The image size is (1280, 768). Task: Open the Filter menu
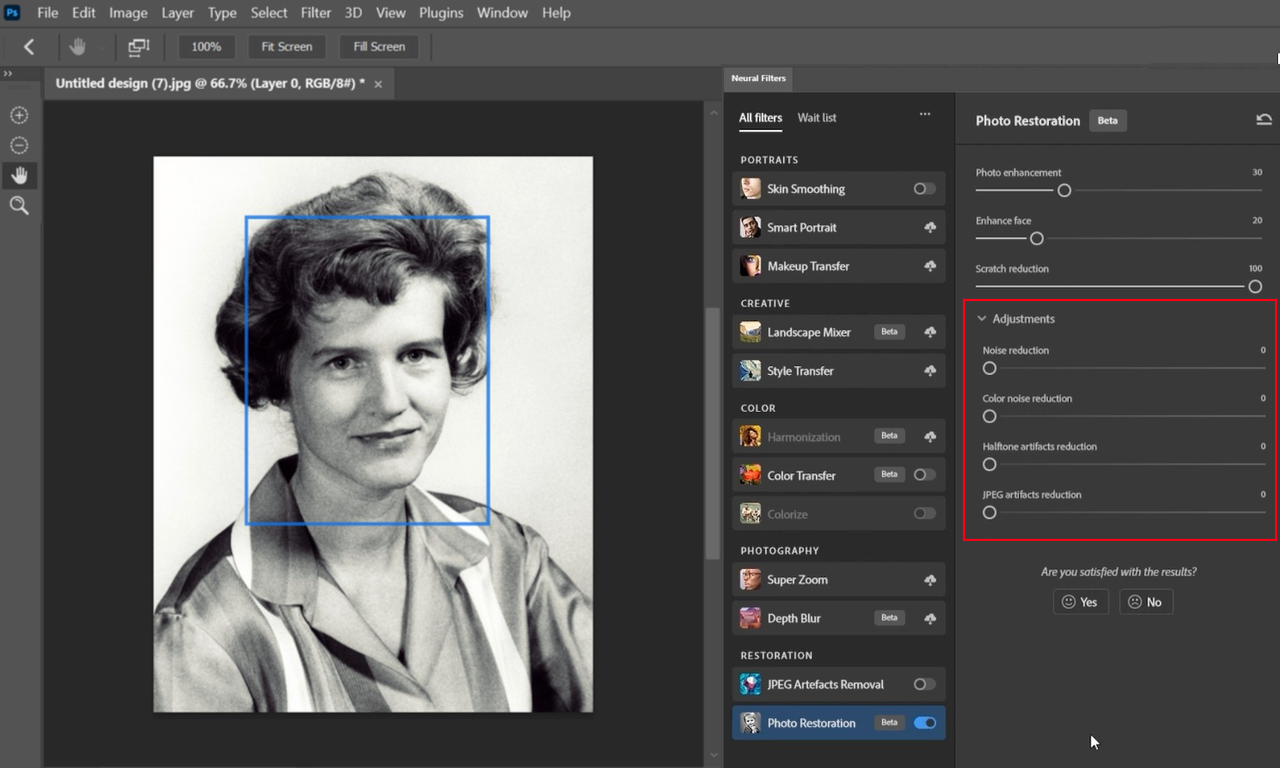315,13
